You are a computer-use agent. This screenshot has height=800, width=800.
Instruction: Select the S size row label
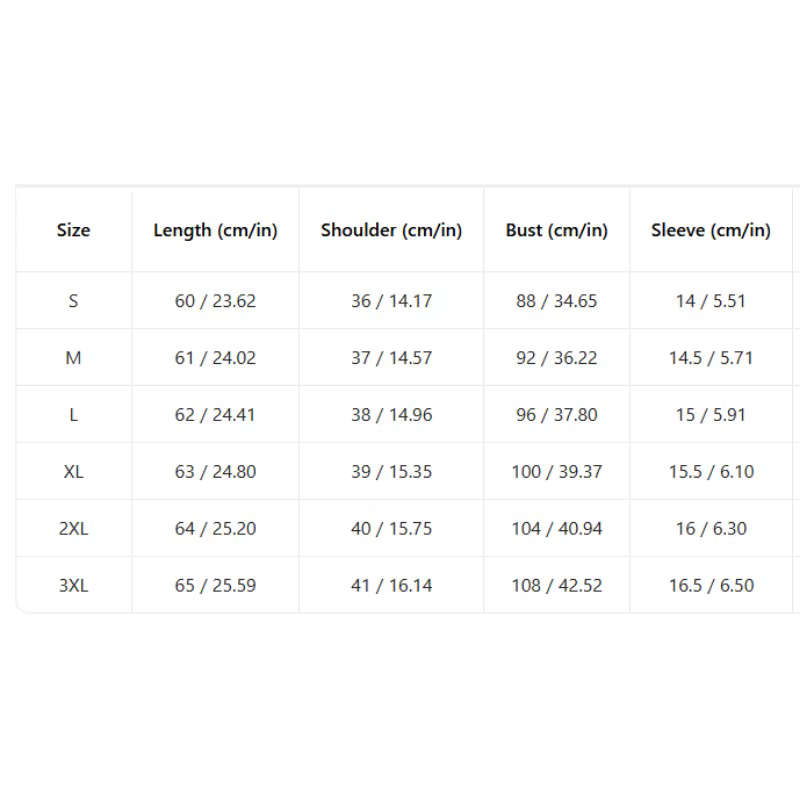pyautogui.click(x=73, y=301)
